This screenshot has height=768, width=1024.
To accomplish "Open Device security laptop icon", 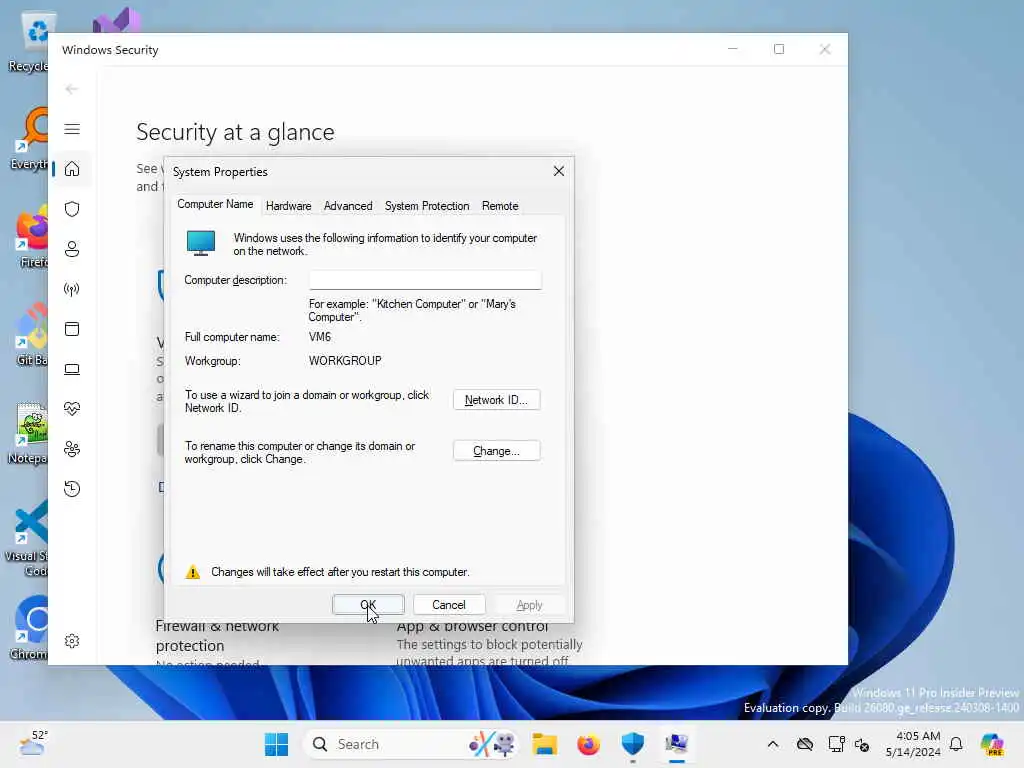I will tap(72, 369).
